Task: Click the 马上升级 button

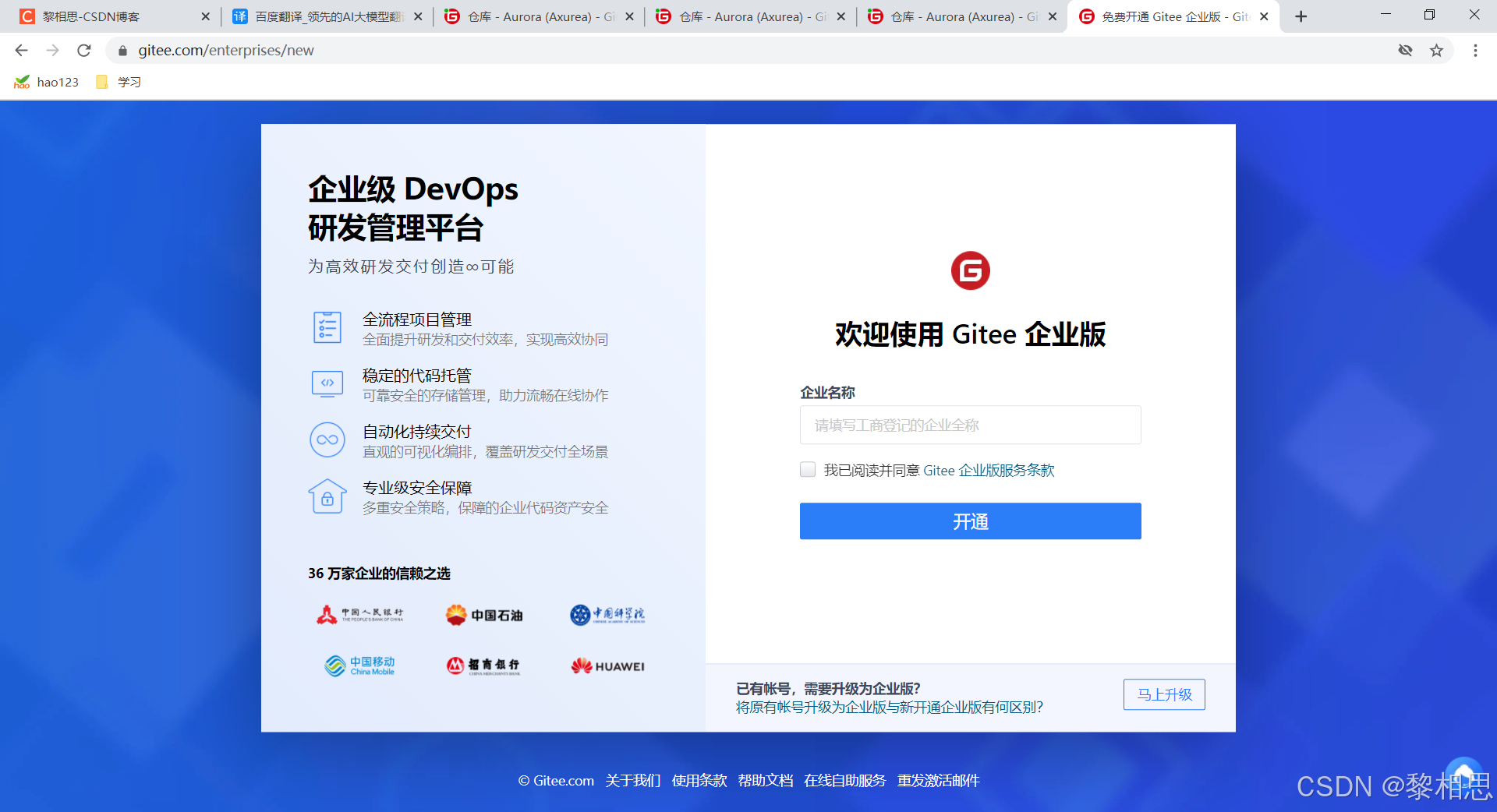Action: tap(1164, 694)
